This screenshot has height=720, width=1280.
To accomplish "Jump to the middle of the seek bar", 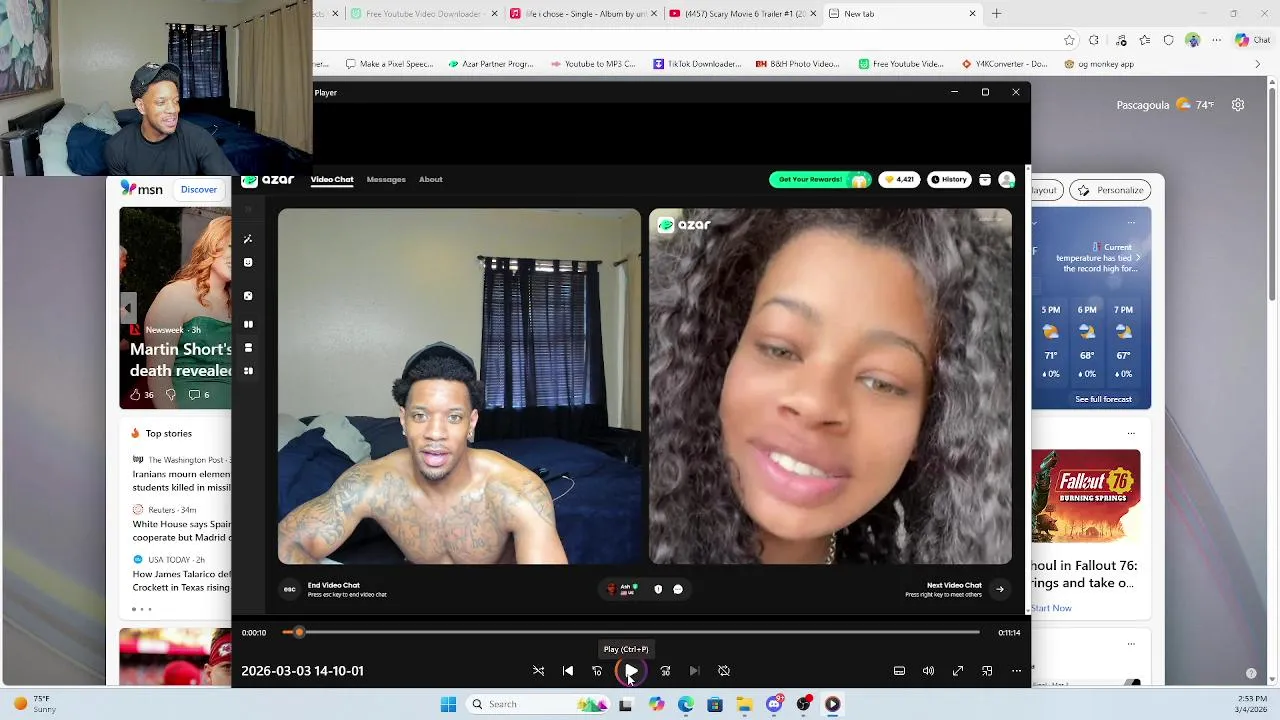I will (631, 632).
